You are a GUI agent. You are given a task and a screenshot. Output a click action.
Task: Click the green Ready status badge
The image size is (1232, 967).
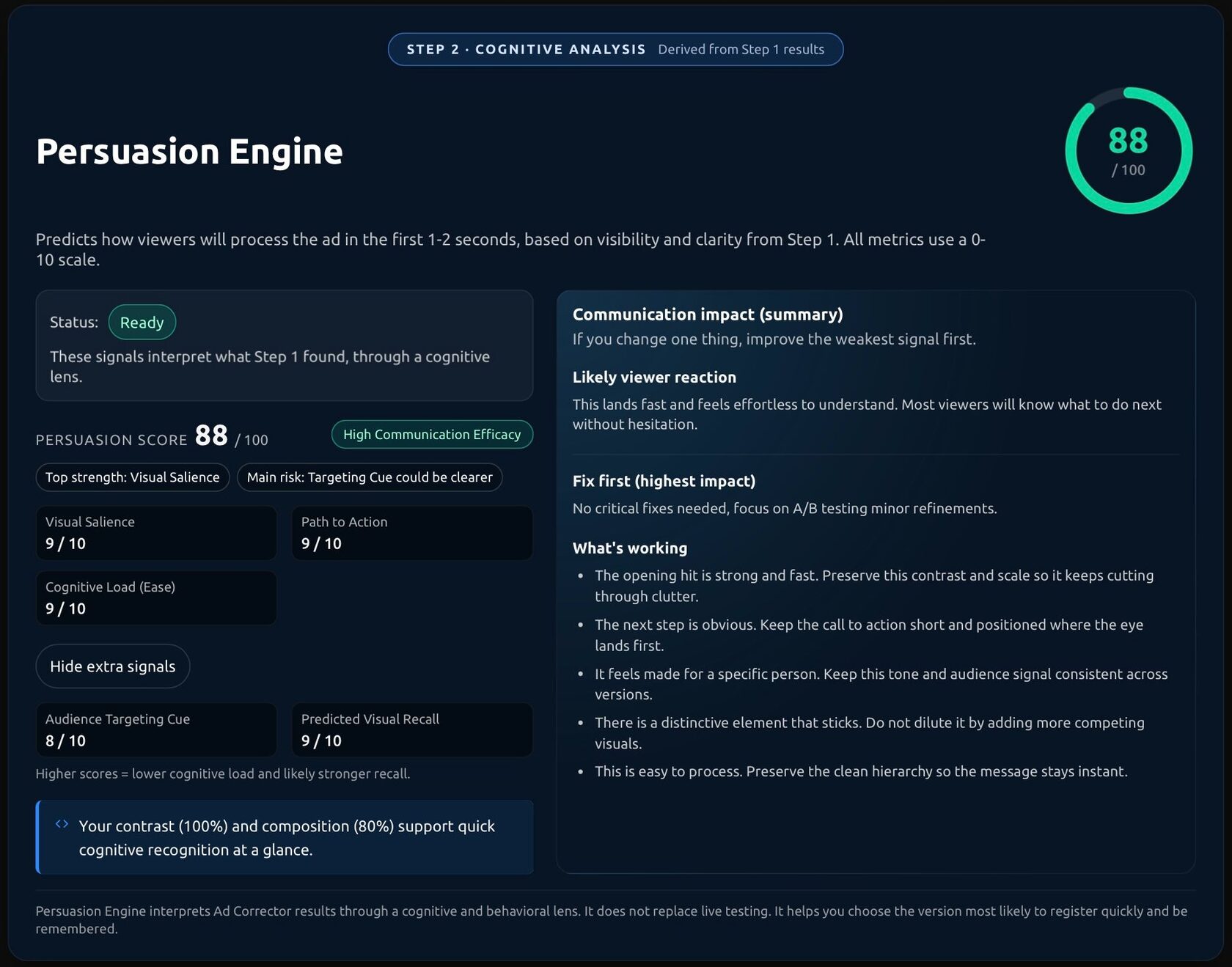[x=142, y=322]
